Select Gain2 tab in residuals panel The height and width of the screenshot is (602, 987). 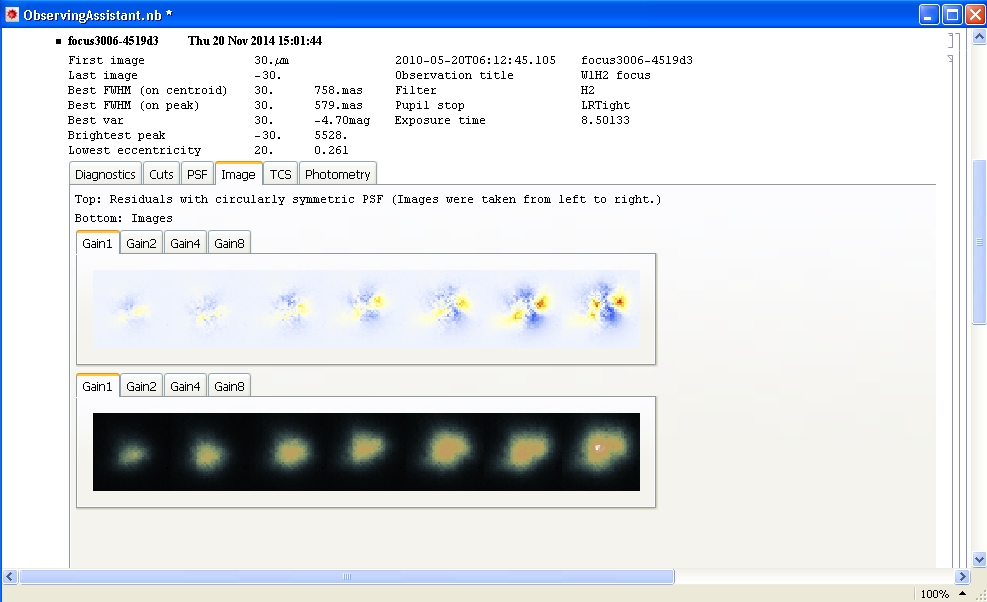click(x=141, y=243)
